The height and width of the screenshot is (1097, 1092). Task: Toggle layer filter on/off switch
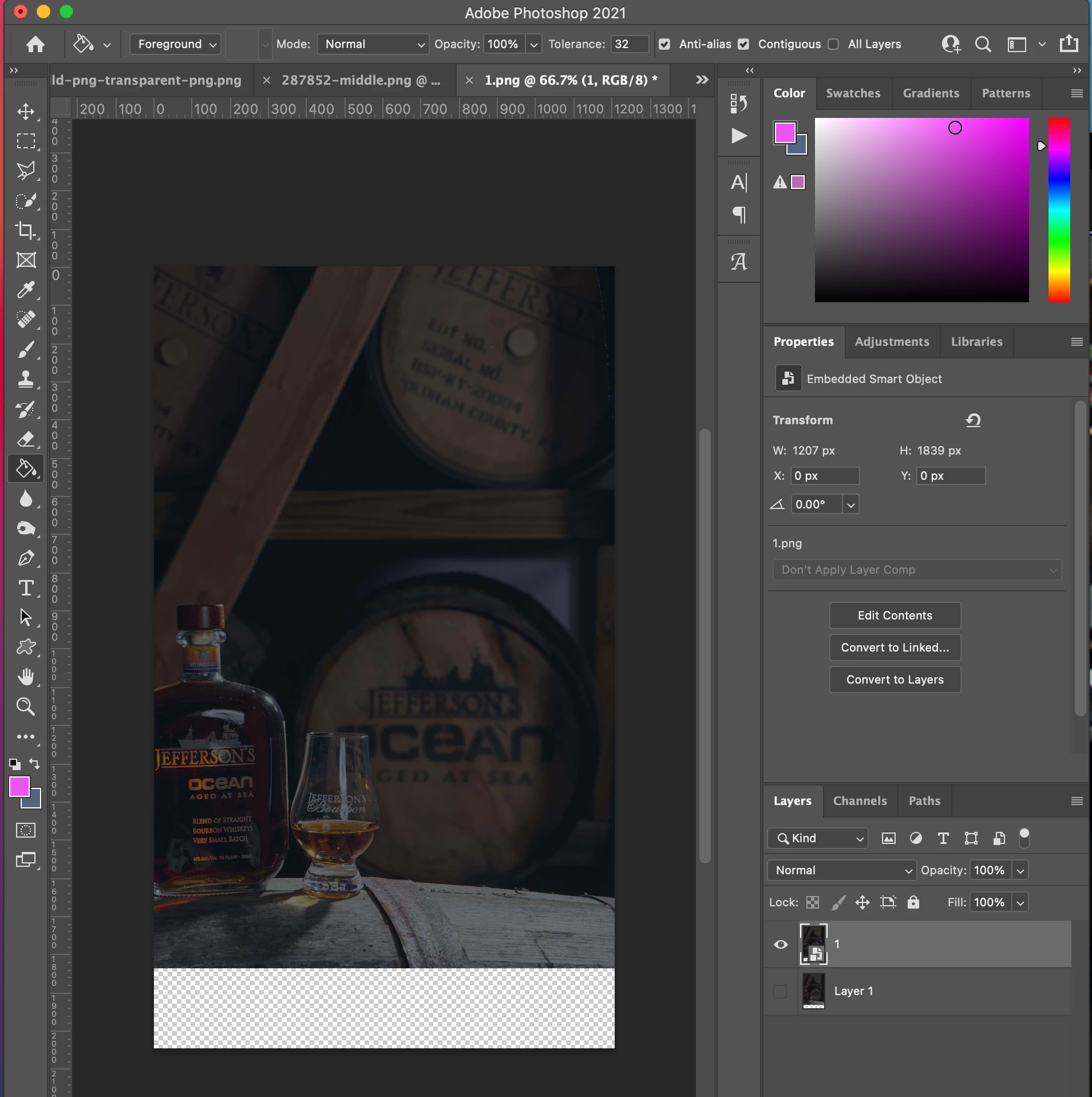point(1024,838)
